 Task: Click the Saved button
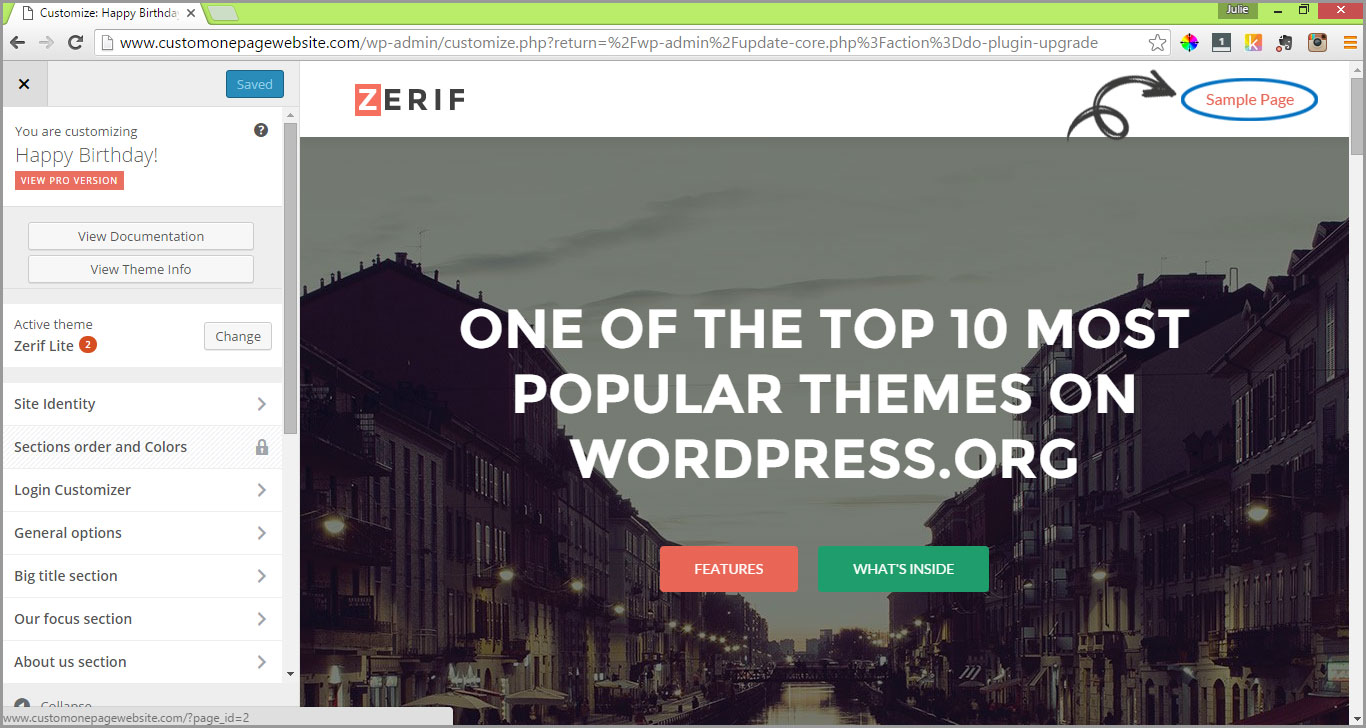coord(255,84)
